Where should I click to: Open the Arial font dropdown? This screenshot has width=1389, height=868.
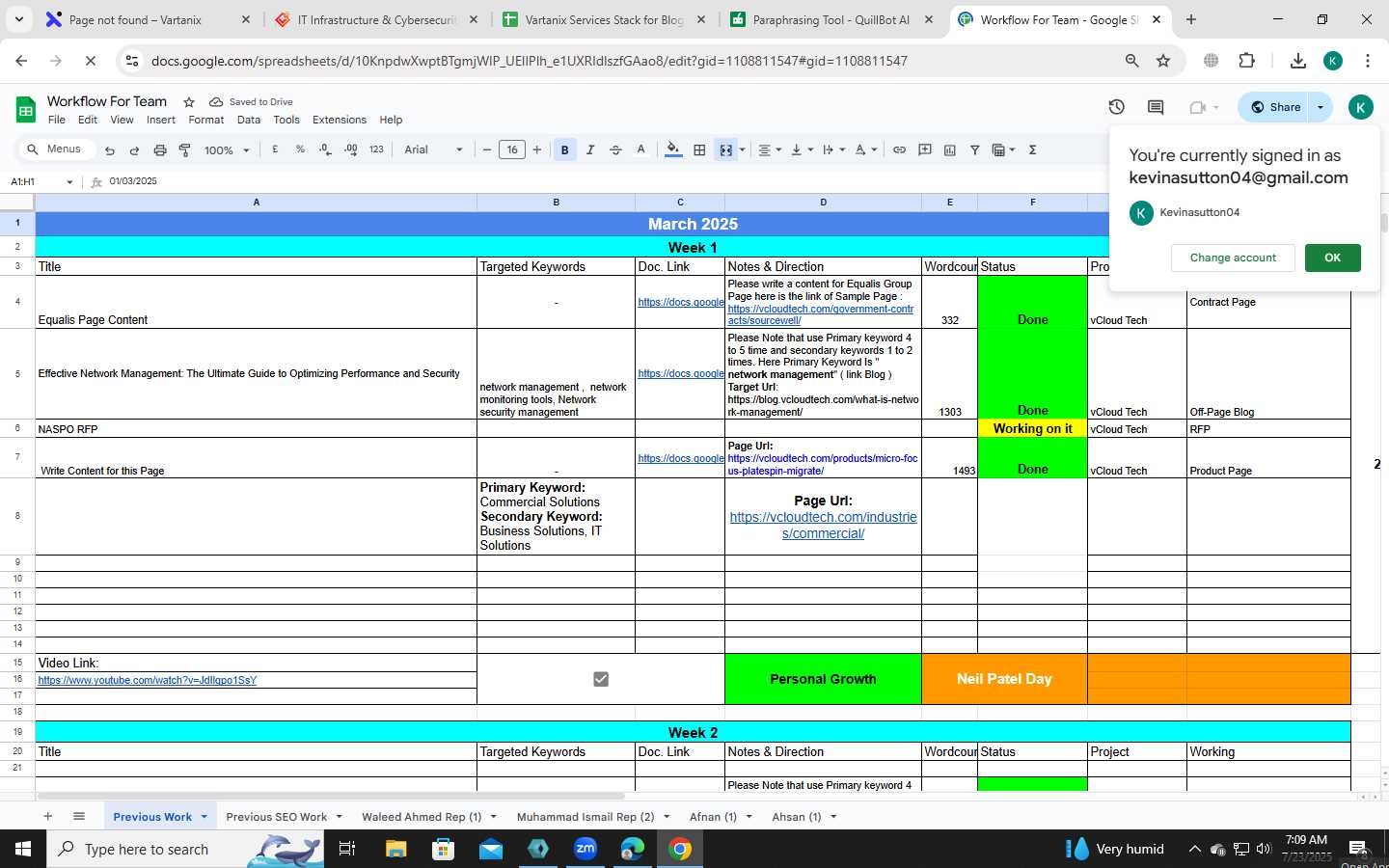pyautogui.click(x=433, y=149)
